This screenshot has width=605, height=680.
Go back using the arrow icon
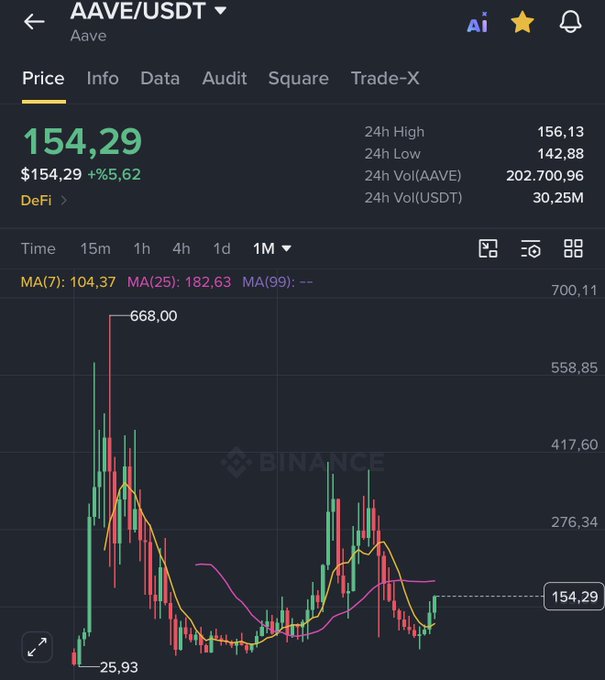tap(34, 21)
